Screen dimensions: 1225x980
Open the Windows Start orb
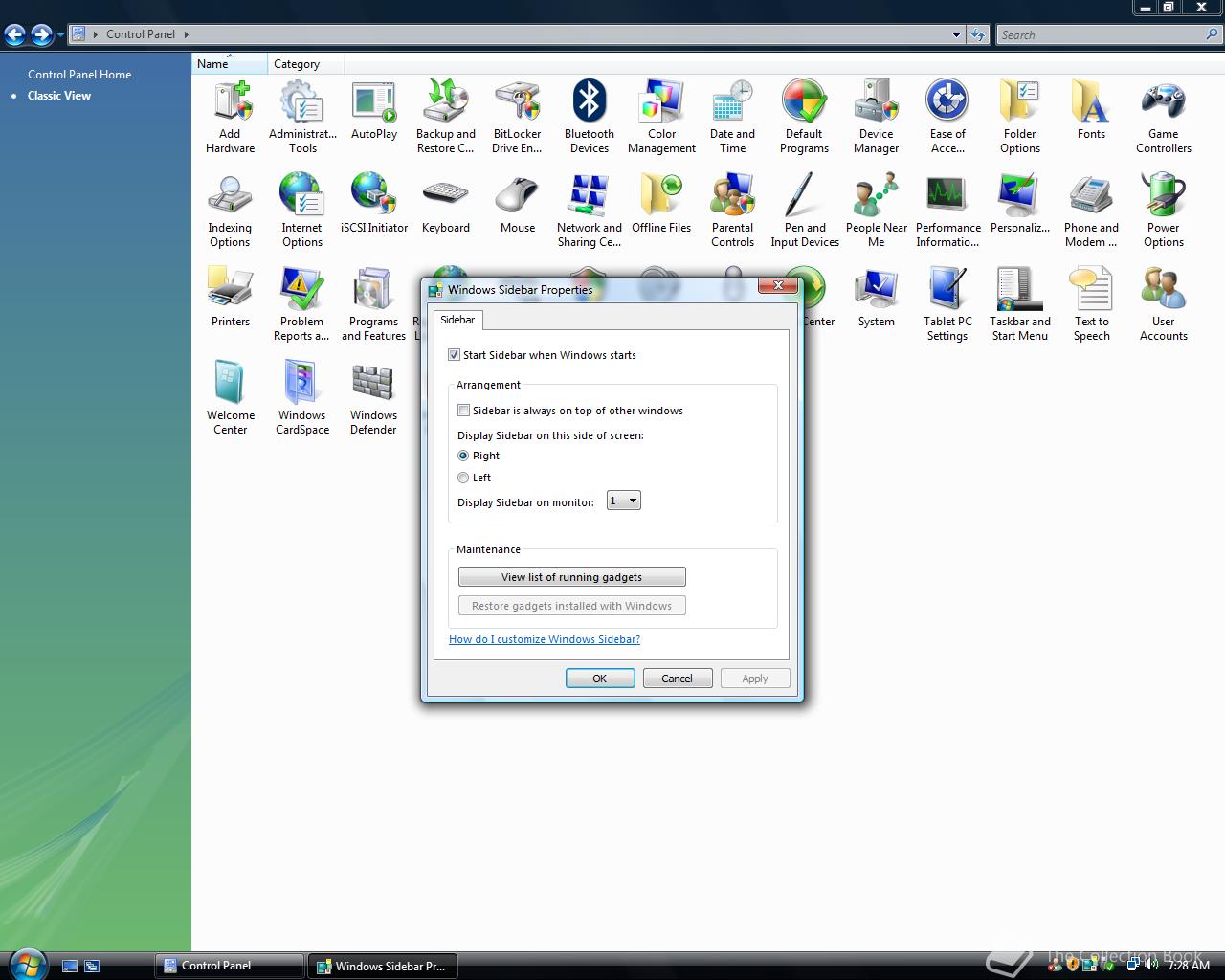[x=27, y=963]
